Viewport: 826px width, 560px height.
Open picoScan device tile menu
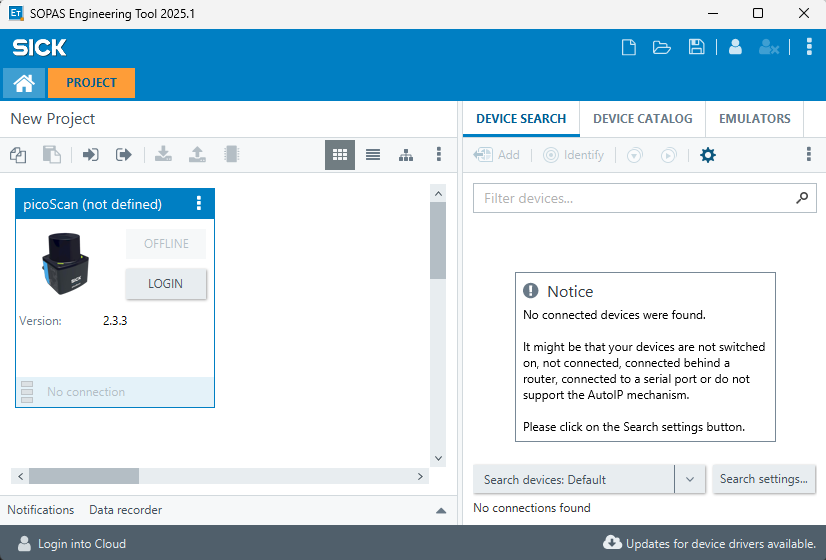tap(199, 203)
